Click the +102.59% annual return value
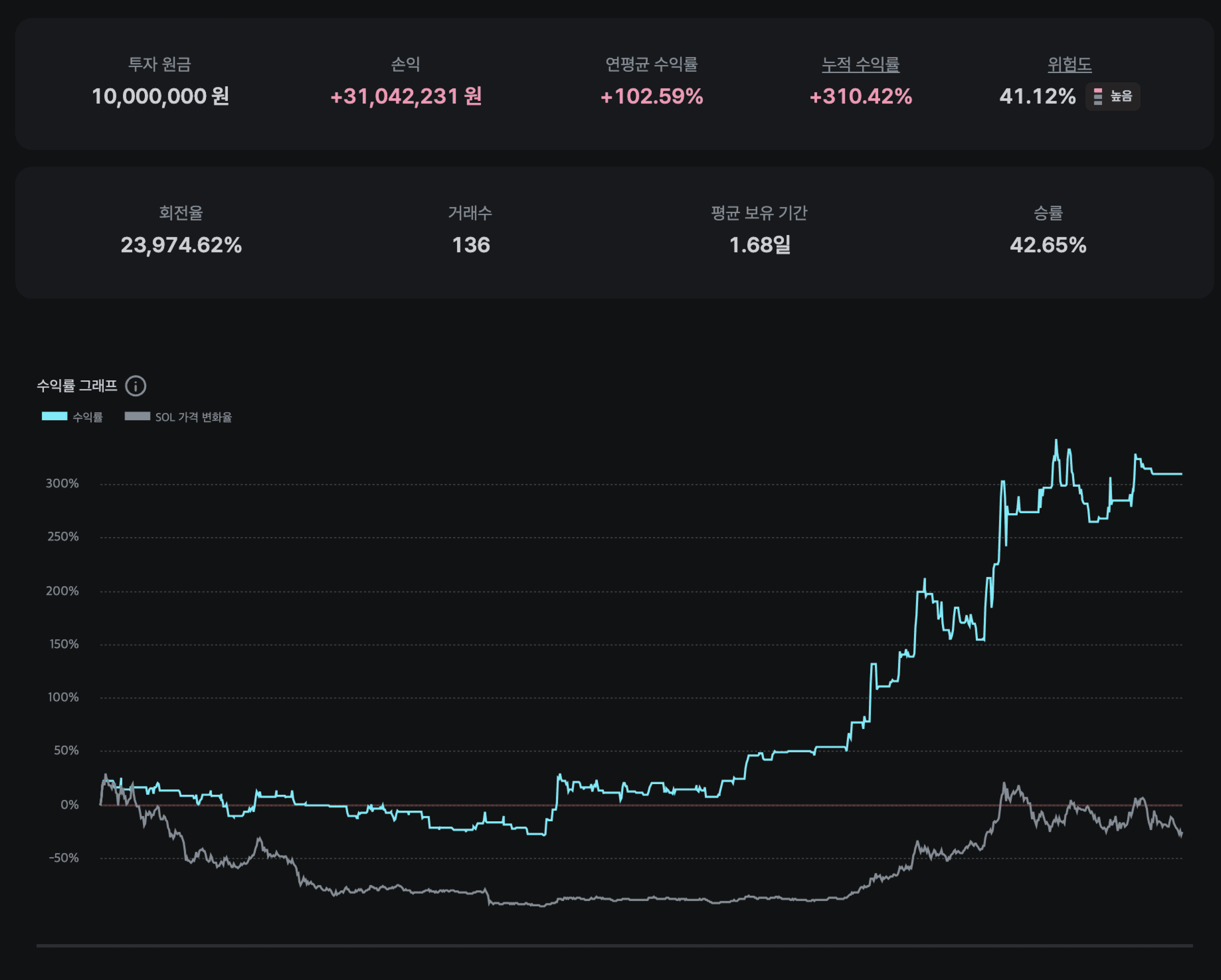Image resolution: width=1221 pixels, height=980 pixels. point(651,96)
